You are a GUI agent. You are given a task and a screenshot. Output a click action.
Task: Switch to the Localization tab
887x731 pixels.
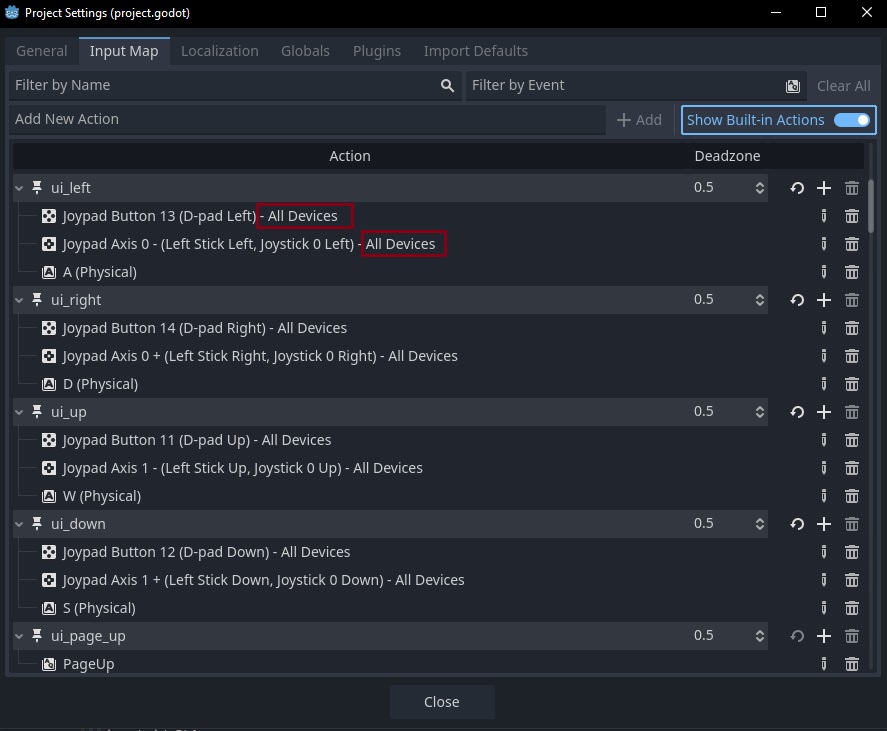click(219, 51)
